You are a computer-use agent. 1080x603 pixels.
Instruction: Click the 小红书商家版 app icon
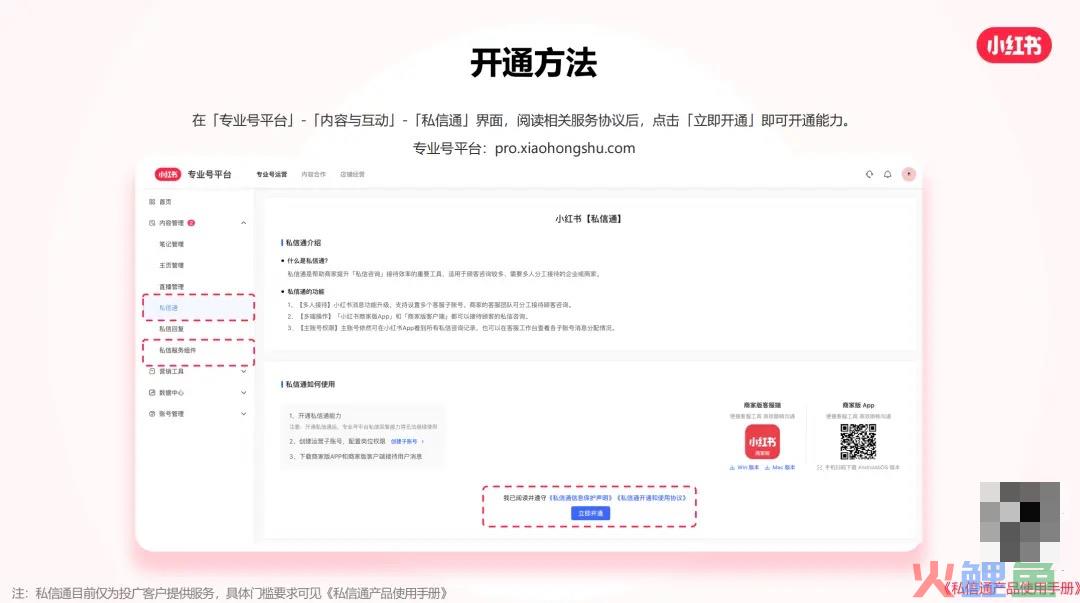click(762, 442)
